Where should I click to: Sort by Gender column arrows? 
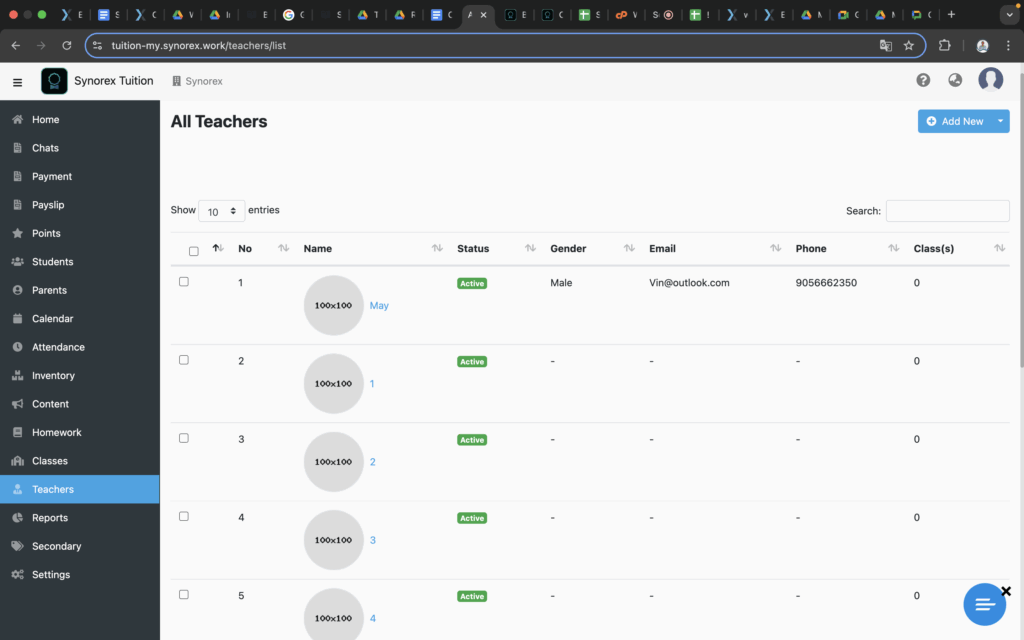tap(629, 248)
